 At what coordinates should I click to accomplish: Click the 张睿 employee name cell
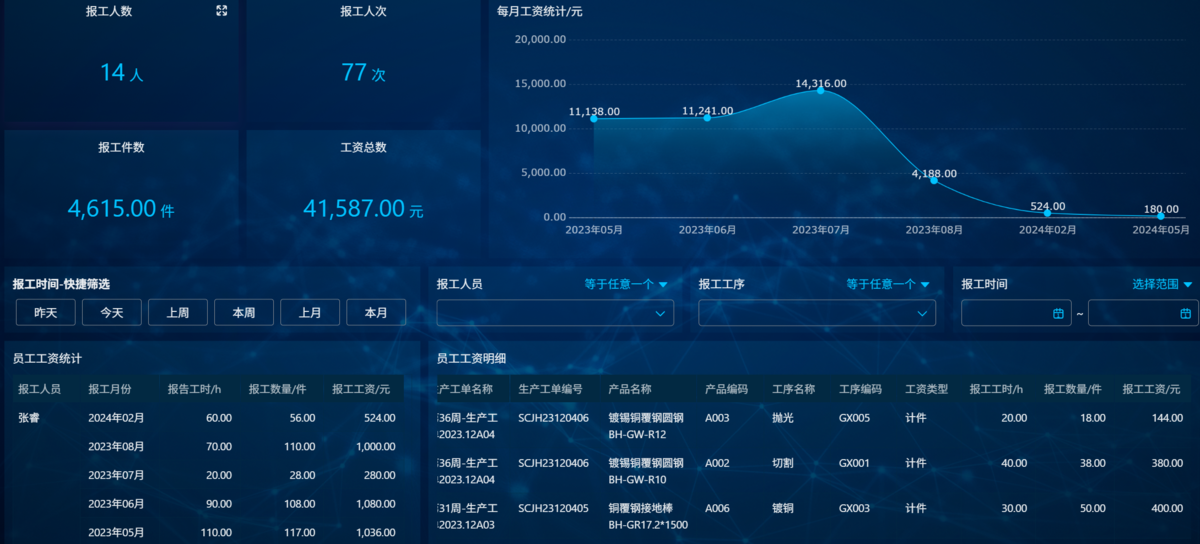coord(30,417)
